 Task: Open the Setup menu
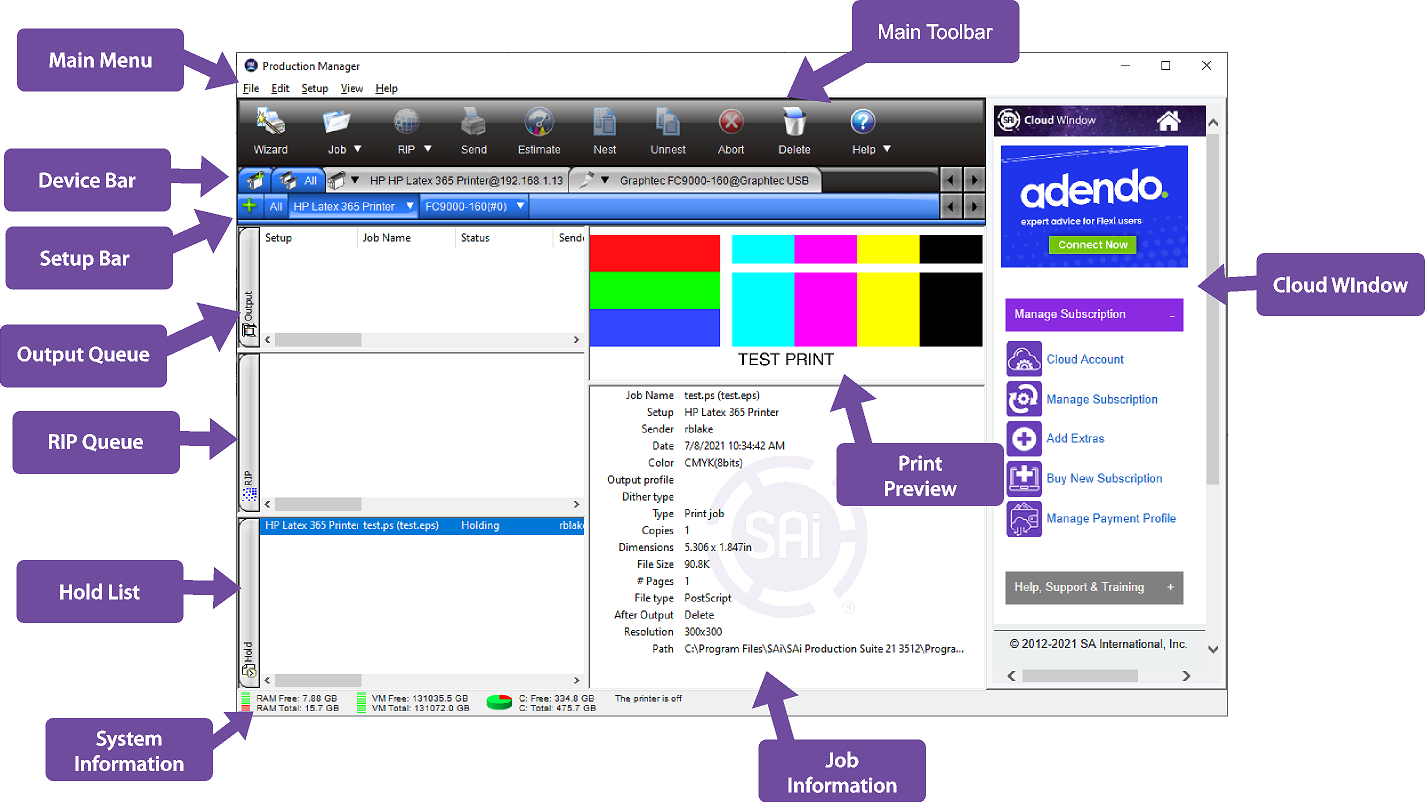click(x=315, y=89)
